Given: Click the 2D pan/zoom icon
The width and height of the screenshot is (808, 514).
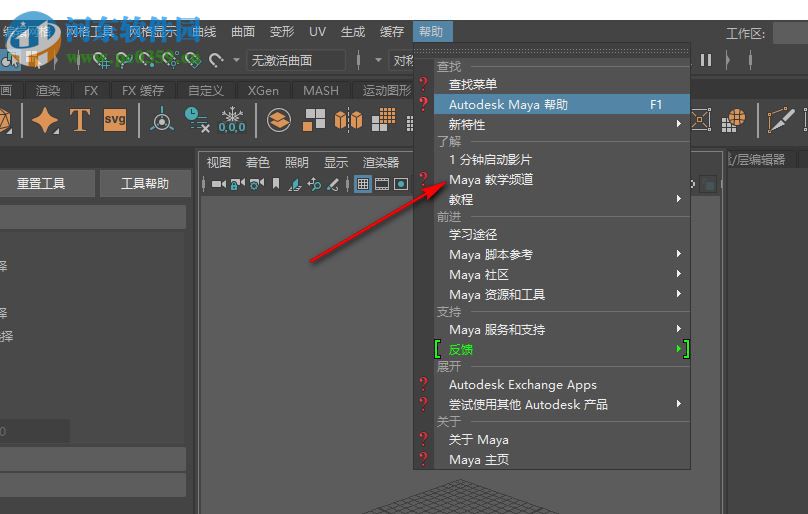Looking at the screenshot, I should (314, 184).
